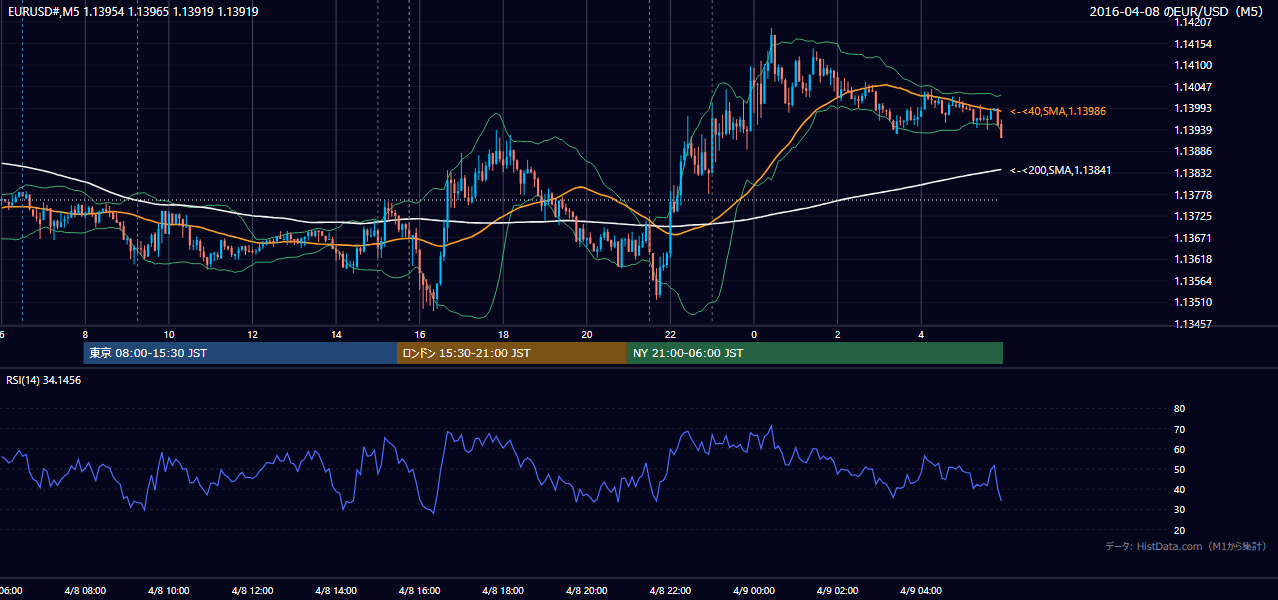
Task: Click price level 1.13564 on axis
Action: (1193, 281)
